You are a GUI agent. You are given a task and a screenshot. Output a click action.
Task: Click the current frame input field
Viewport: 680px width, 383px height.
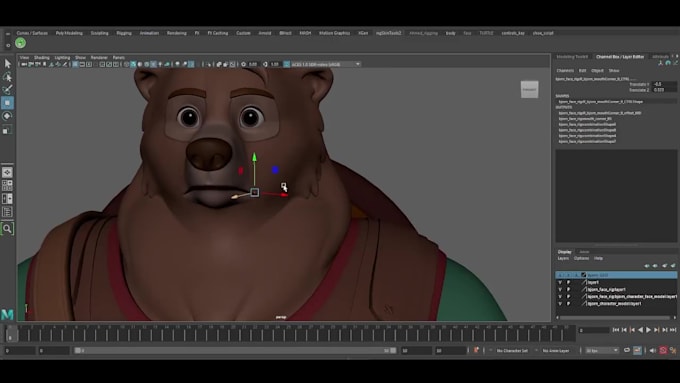(594, 330)
